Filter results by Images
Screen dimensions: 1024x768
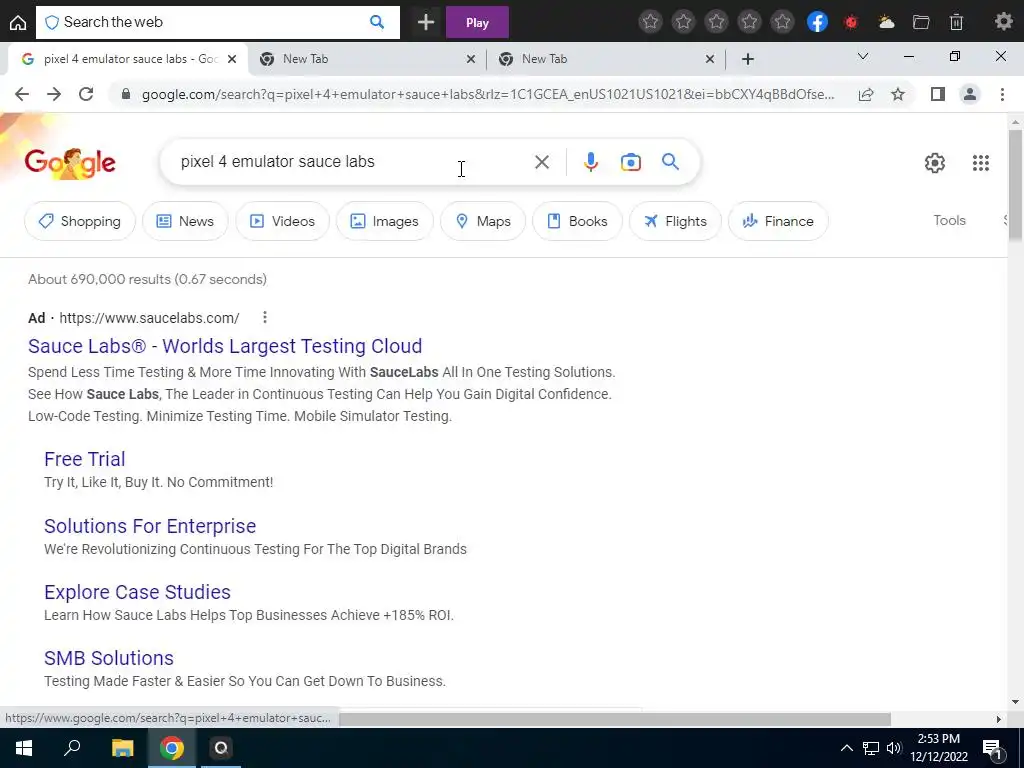pos(385,221)
